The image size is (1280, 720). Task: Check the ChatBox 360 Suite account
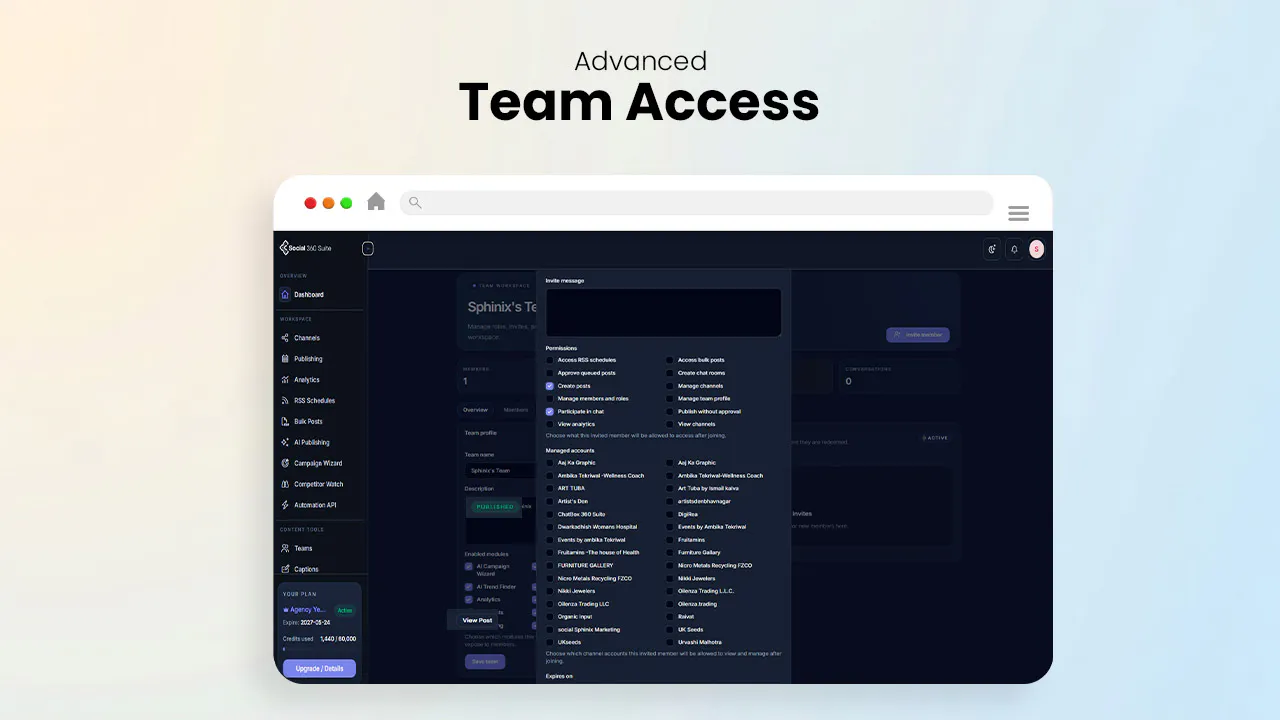coord(550,514)
